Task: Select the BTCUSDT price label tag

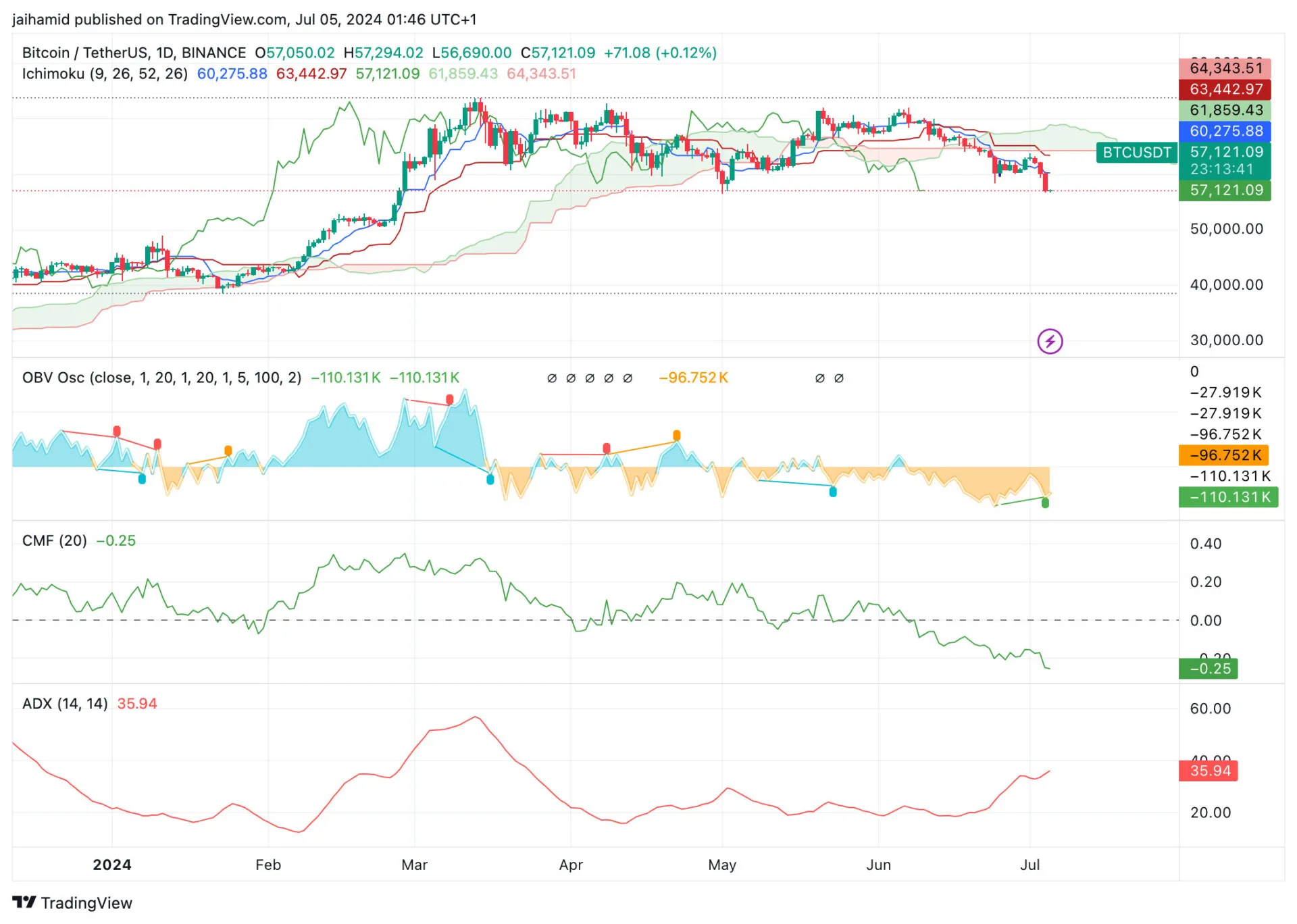Action: click(x=1137, y=153)
